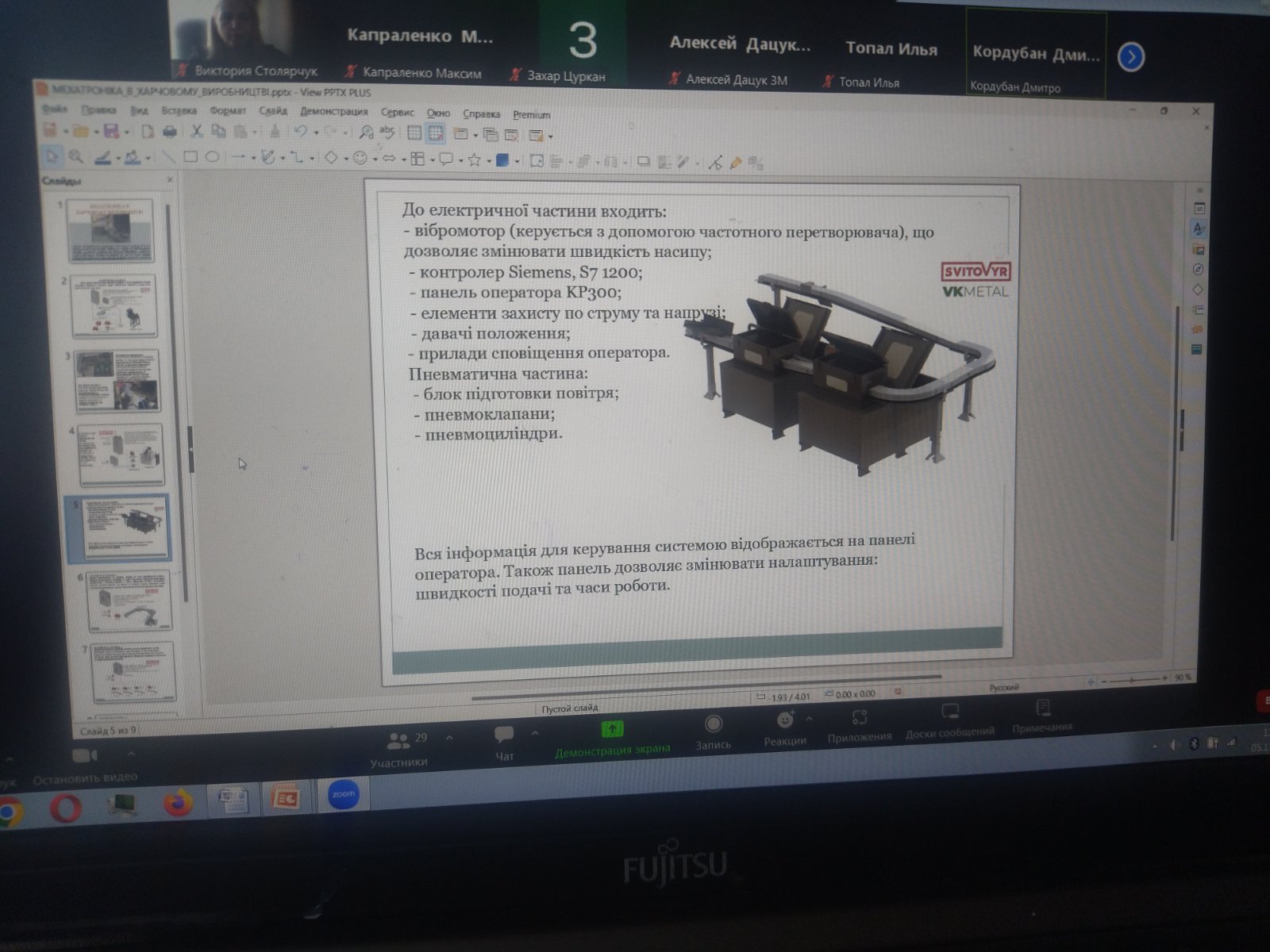Select slide 6 thumbnail
This screenshot has height=952, width=1270.
tap(128, 601)
